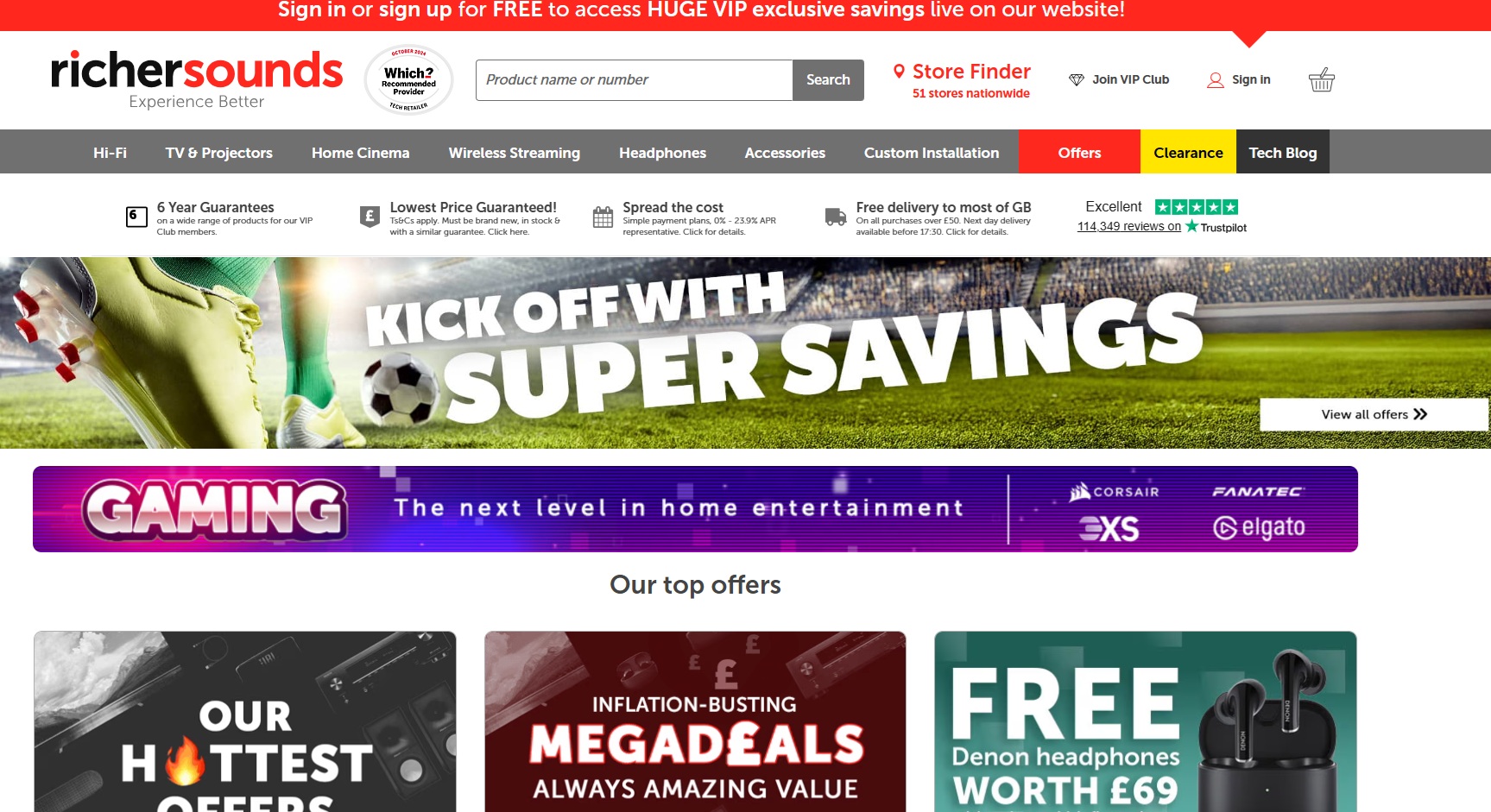Image resolution: width=1491 pixels, height=812 pixels.
Task: Click the Trustpilot five-star rating
Action: tap(1197, 207)
